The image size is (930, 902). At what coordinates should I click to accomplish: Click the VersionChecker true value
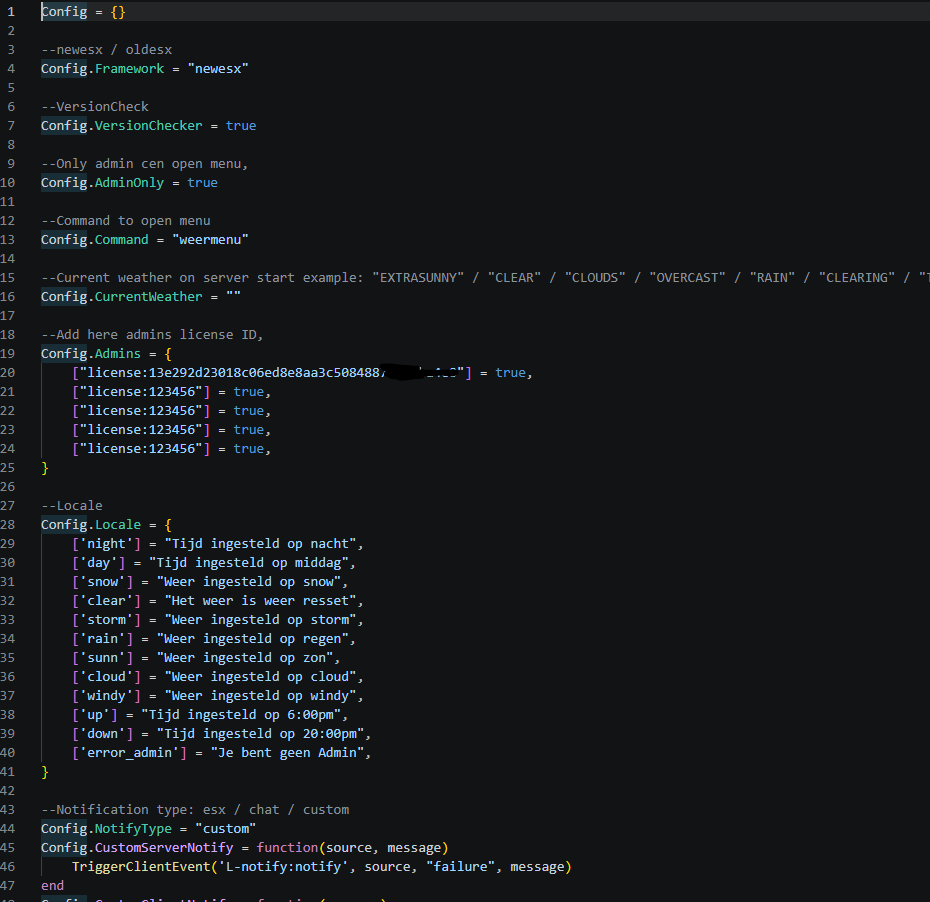coord(241,126)
